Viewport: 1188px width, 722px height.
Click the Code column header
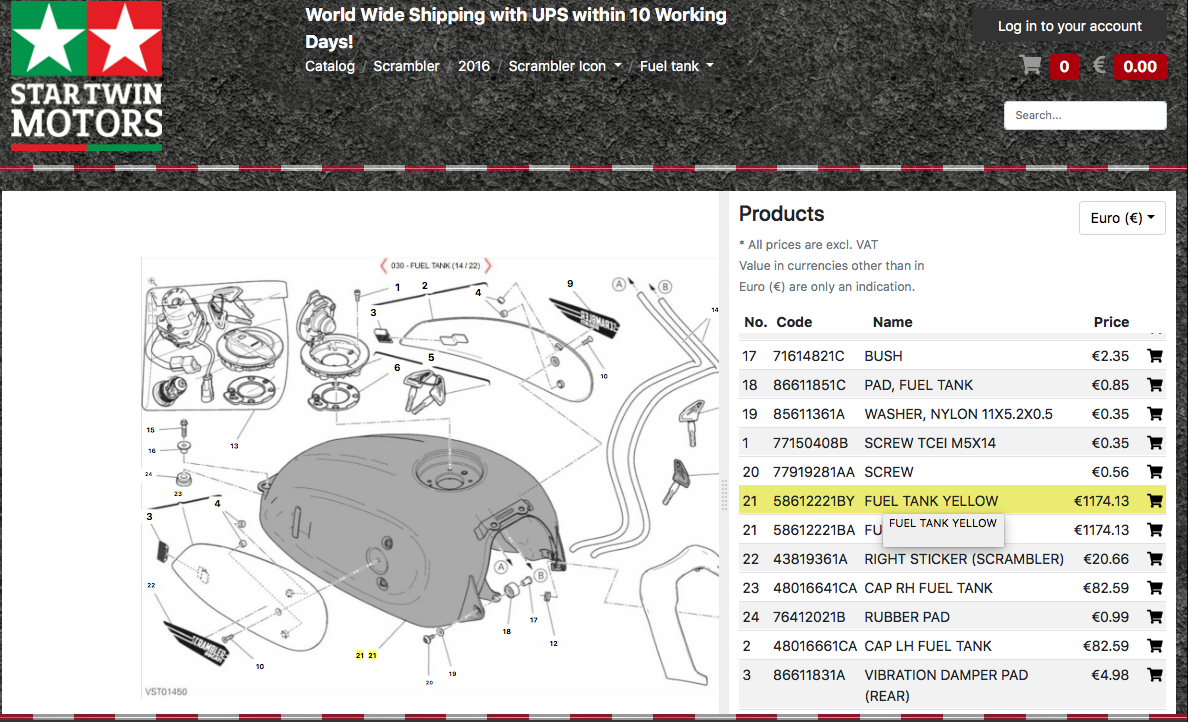(794, 322)
